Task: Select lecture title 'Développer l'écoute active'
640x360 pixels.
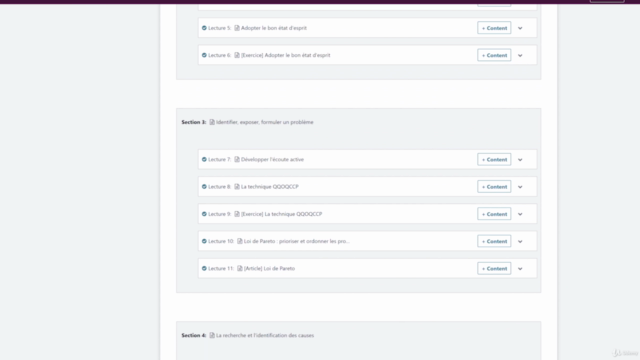Action: 272,160
